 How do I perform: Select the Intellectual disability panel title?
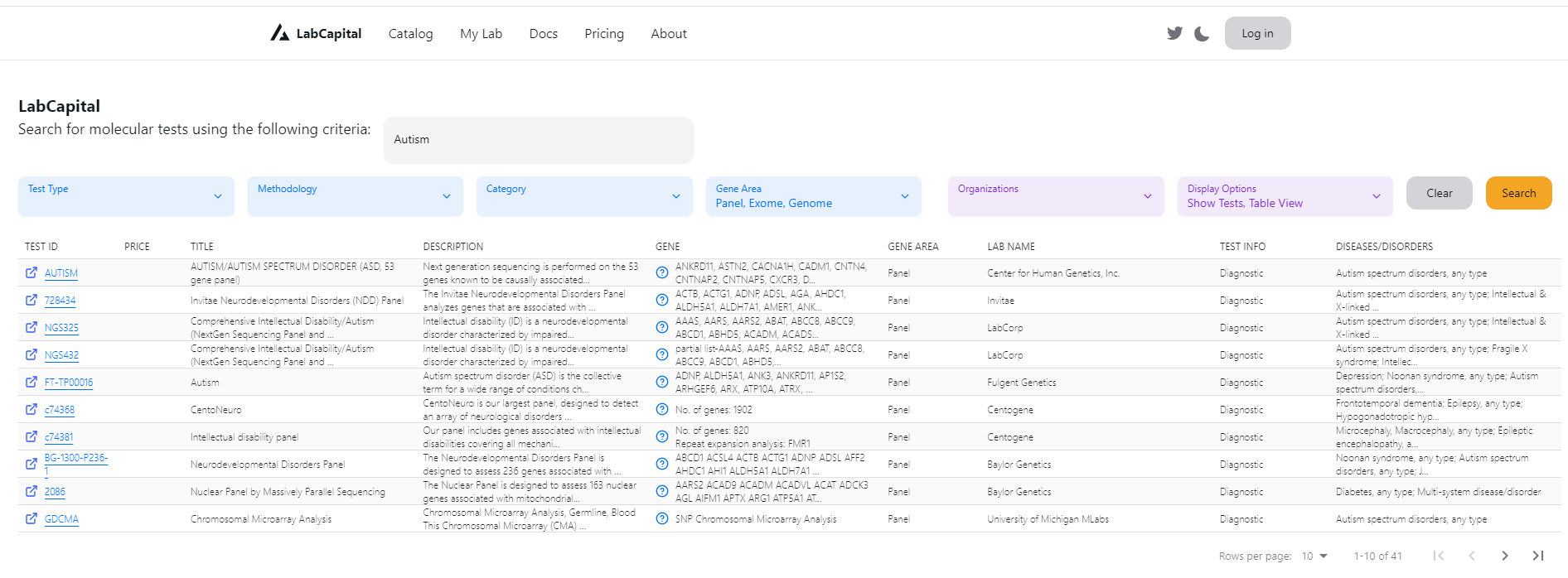[x=244, y=437]
